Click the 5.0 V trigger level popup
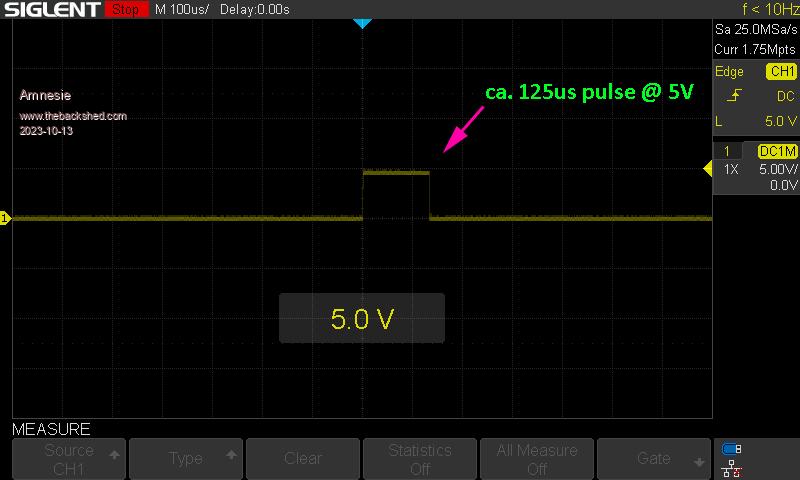The width and height of the screenshot is (800, 480). 361,319
